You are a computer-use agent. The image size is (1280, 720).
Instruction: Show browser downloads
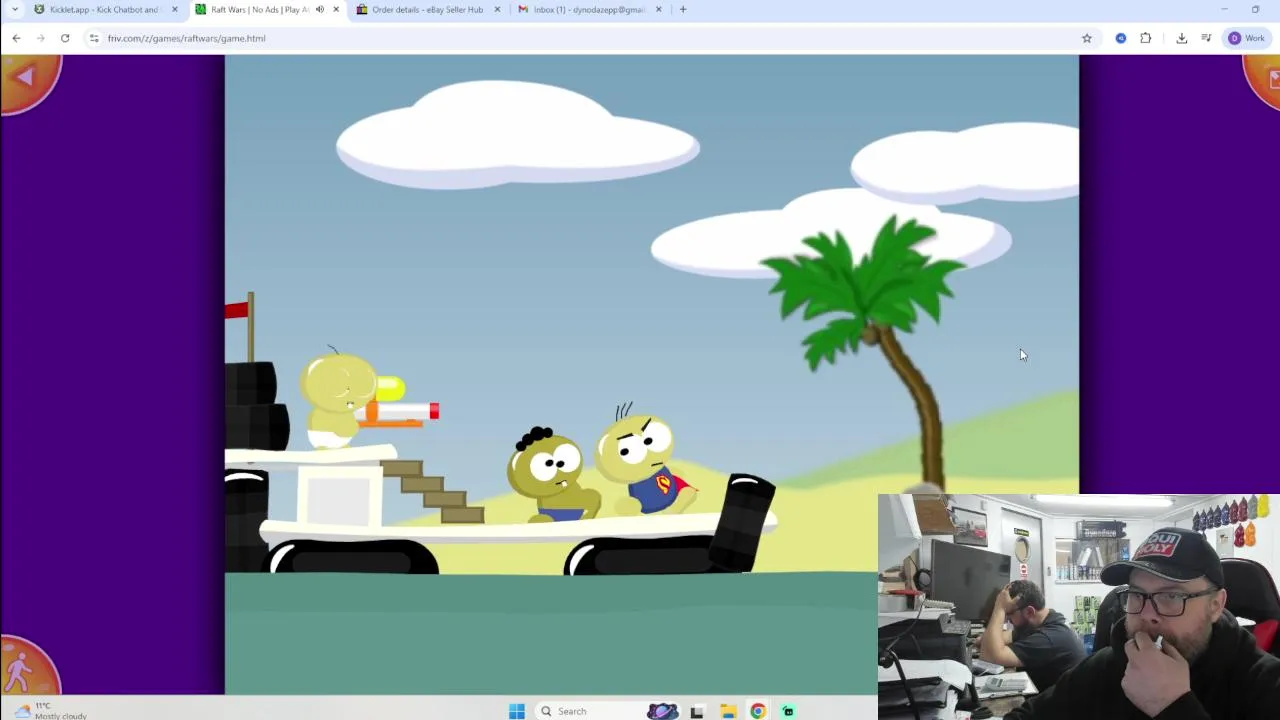tap(1181, 38)
